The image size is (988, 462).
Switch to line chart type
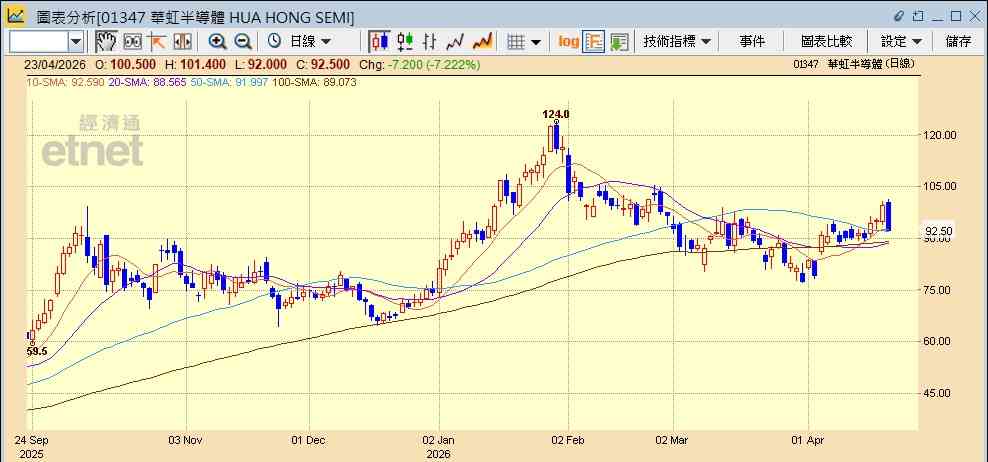click(455, 42)
